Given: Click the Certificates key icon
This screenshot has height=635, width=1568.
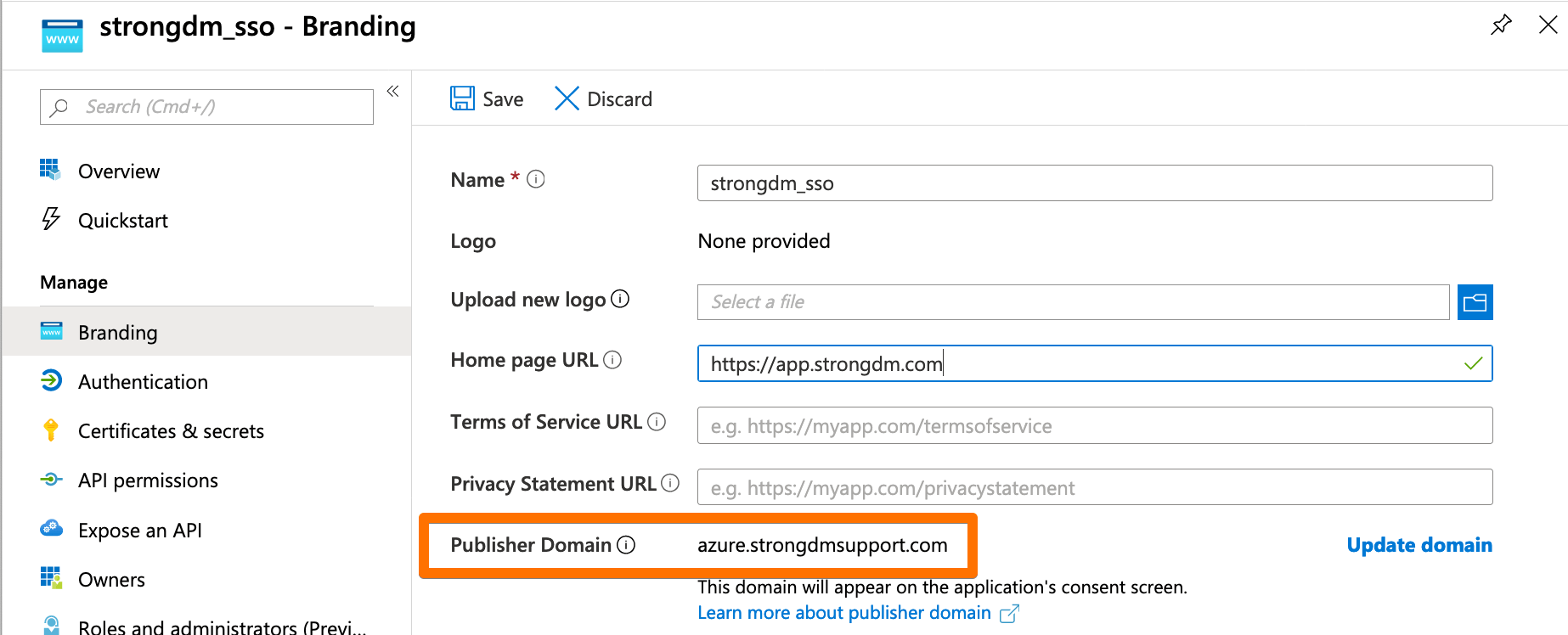Looking at the screenshot, I should [51, 430].
